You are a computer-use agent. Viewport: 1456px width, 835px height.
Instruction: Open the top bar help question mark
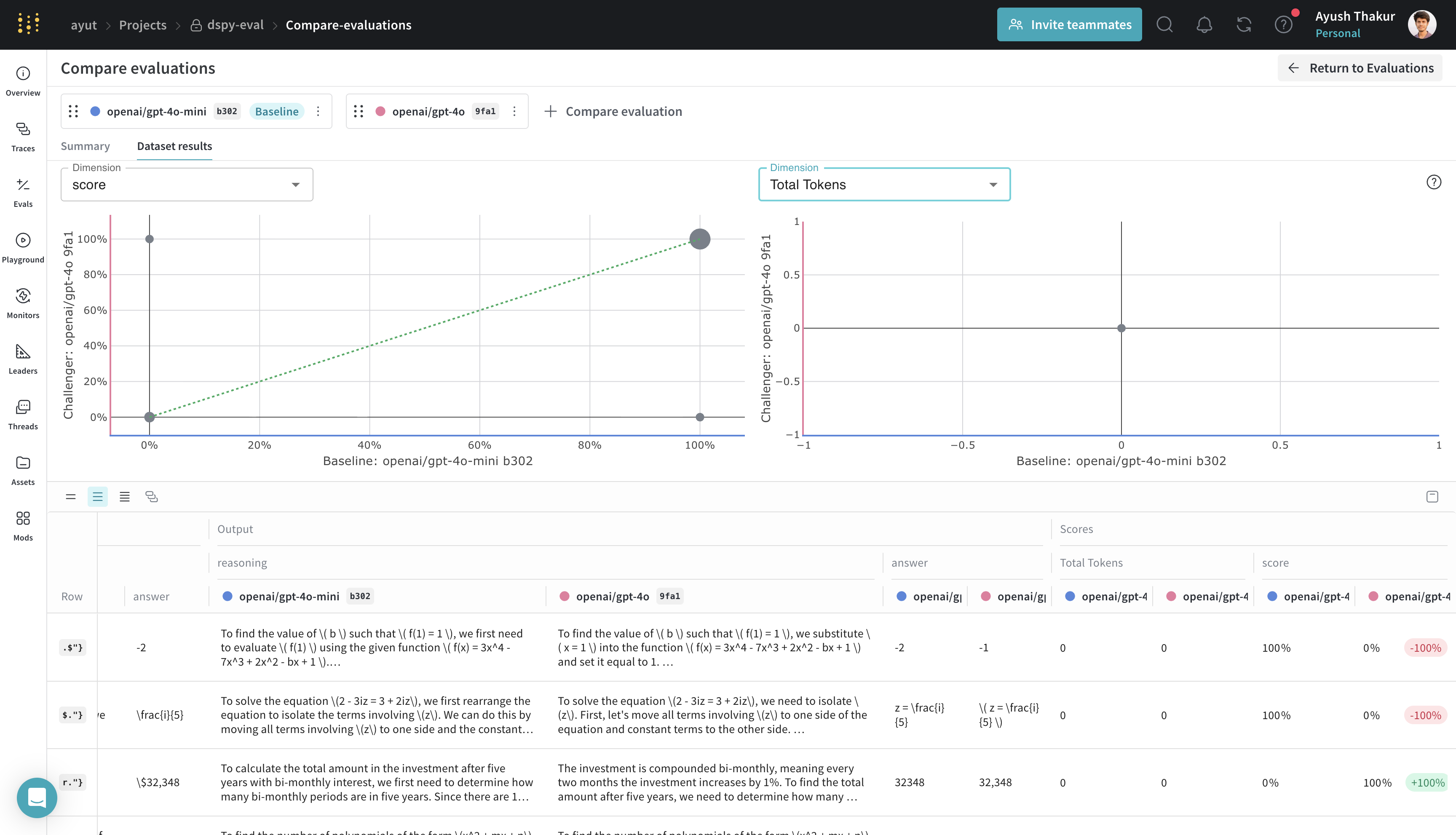tap(1283, 25)
